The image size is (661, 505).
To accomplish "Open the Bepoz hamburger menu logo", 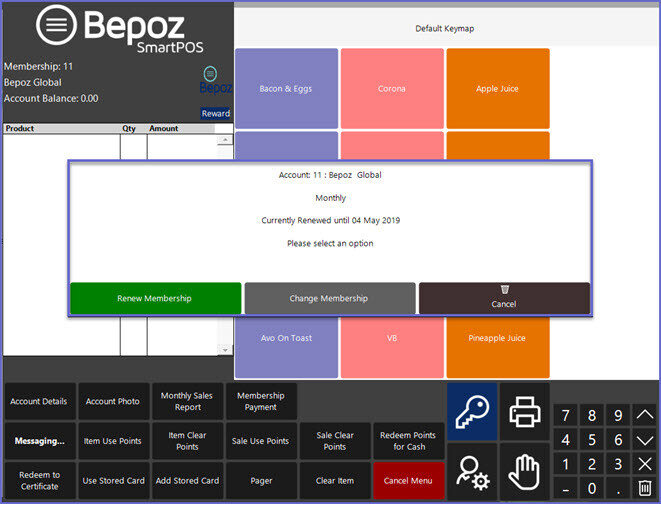I will coord(56,25).
